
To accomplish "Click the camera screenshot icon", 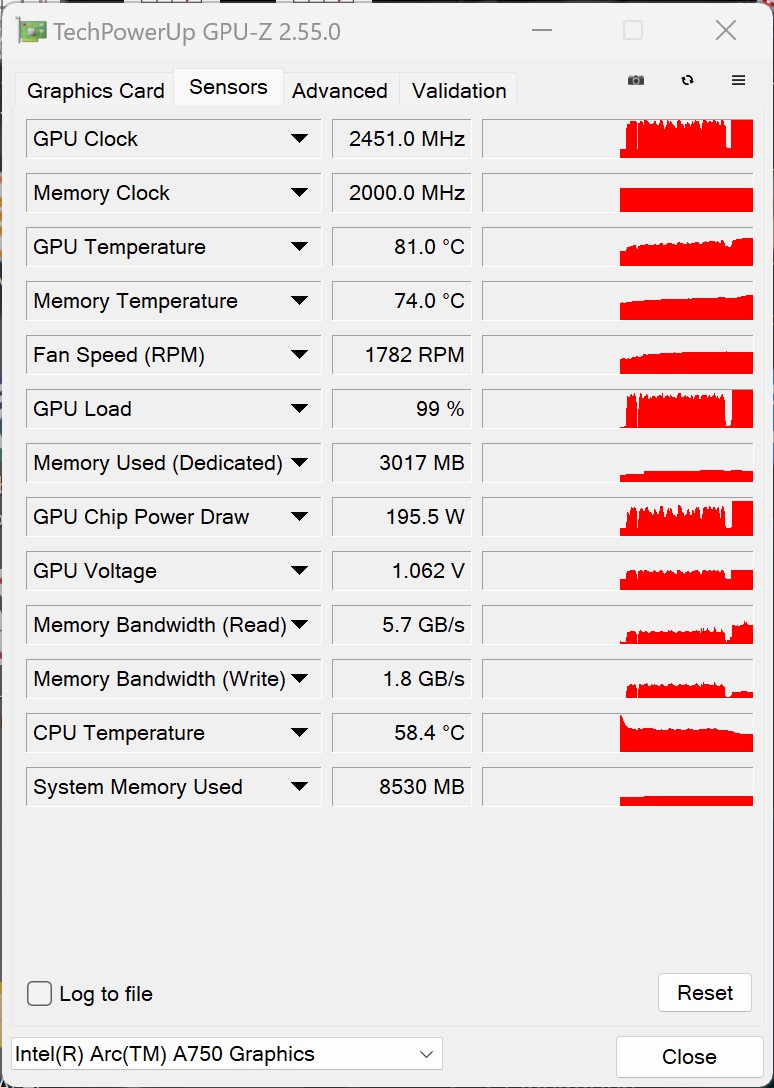I will point(636,80).
